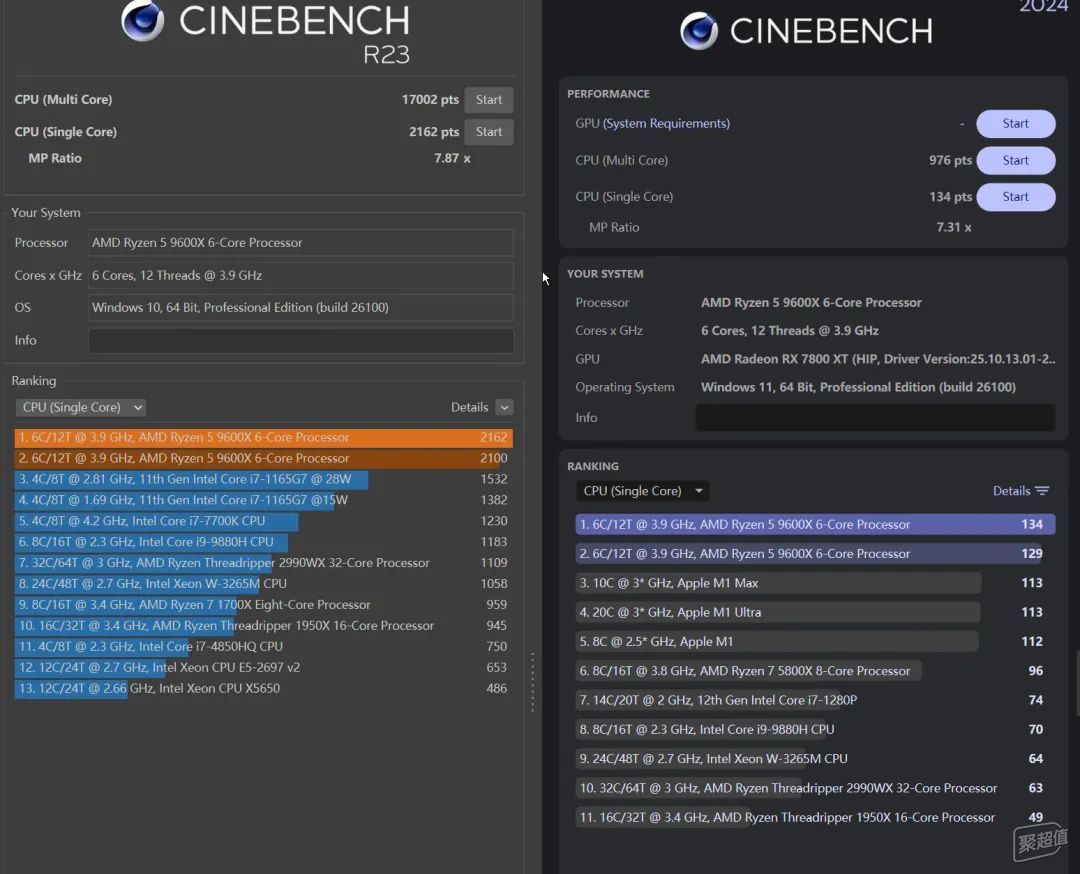Select the R23 Ryzen 5 9600X row scoring 2100
Screen dimensions: 1080x874
coord(264,458)
